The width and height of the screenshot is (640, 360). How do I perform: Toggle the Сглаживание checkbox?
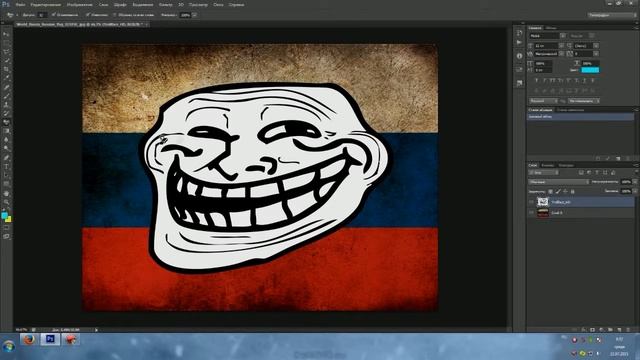click(x=65, y=15)
